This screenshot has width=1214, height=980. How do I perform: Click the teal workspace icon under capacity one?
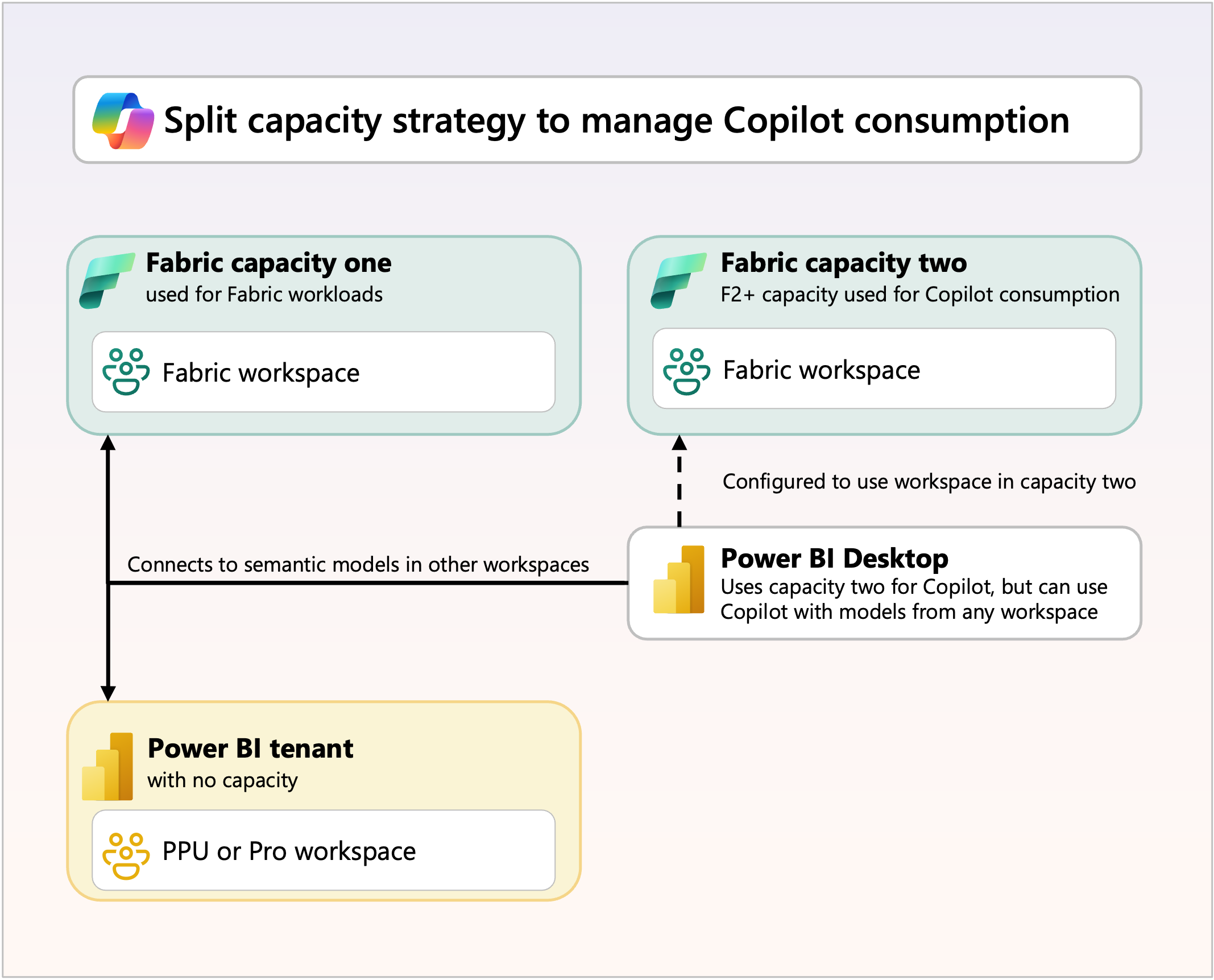point(126,373)
